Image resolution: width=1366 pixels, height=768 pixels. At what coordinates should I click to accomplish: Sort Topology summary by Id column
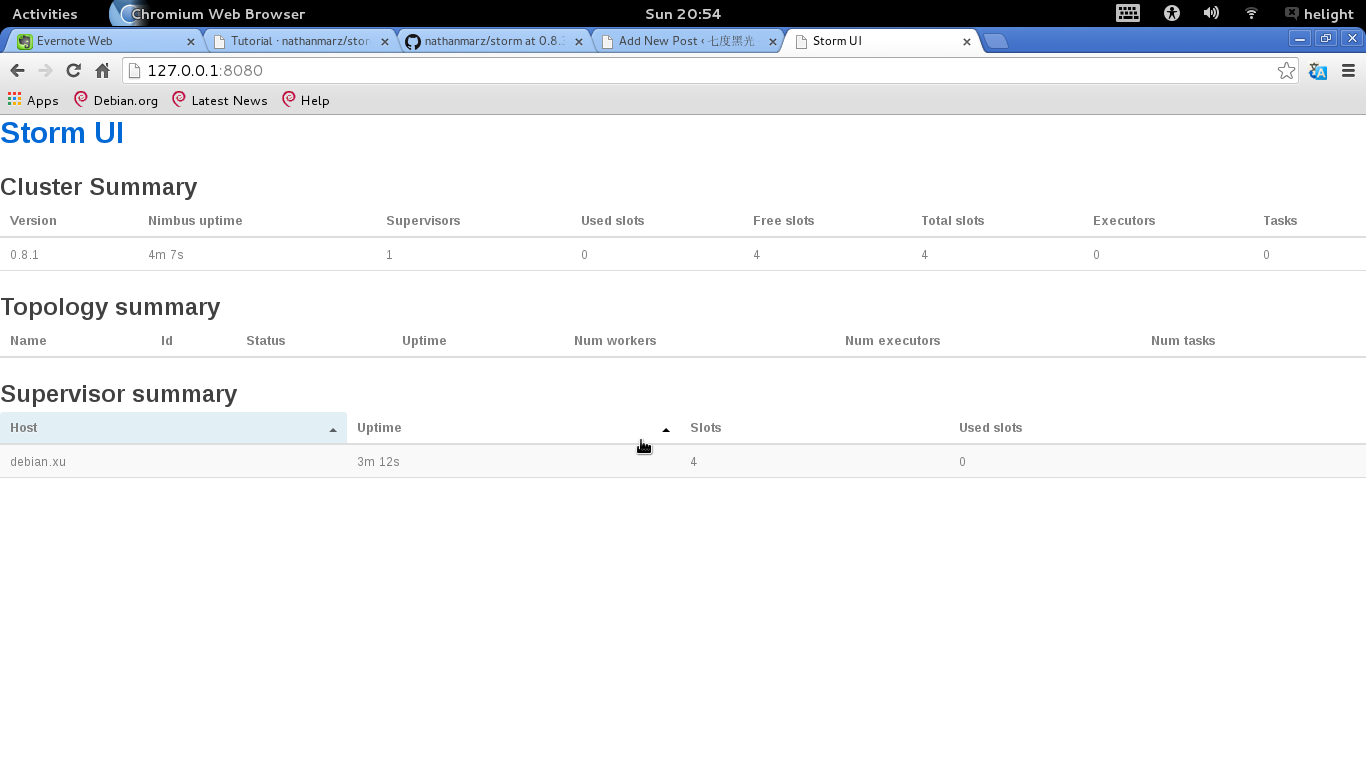(167, 341)
